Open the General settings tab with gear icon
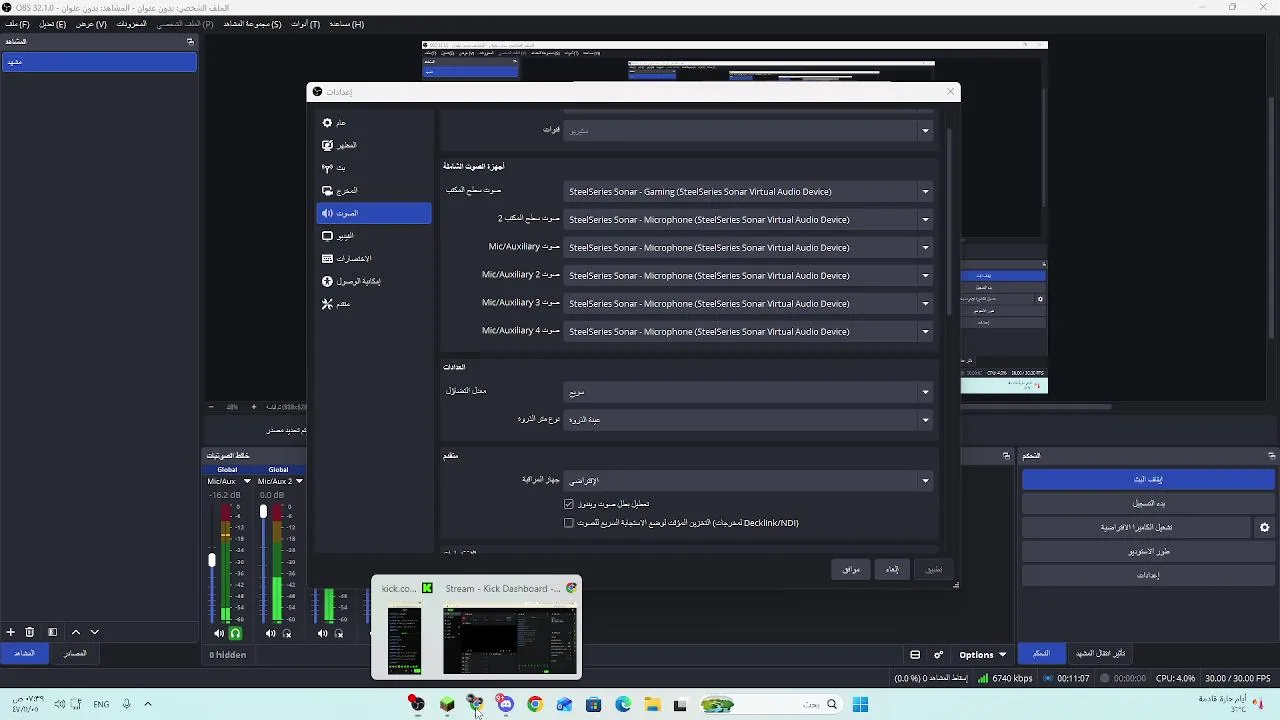 point(373,123)
